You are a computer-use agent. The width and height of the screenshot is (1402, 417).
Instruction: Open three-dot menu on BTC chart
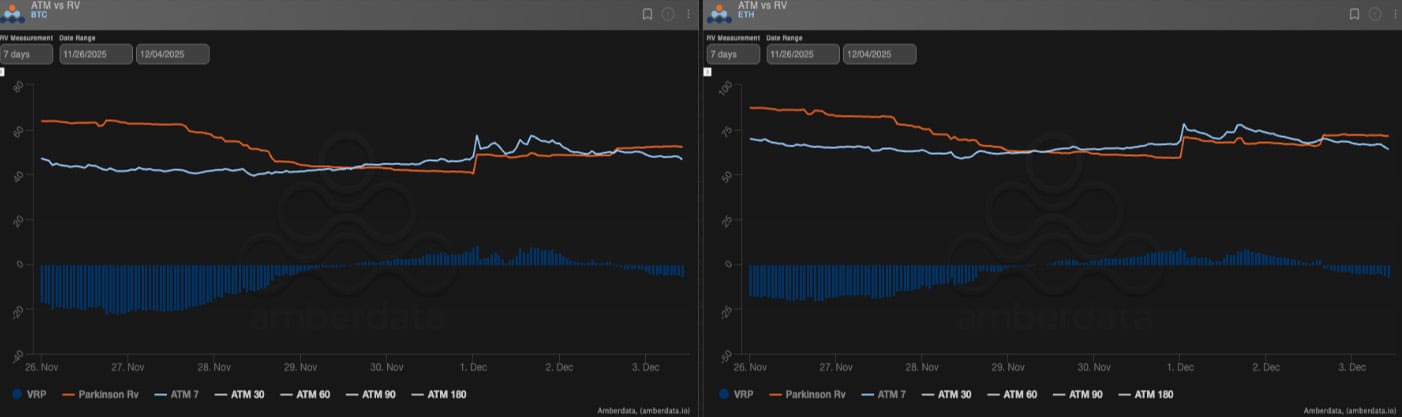pyautogui.click(x=689, y=14)
